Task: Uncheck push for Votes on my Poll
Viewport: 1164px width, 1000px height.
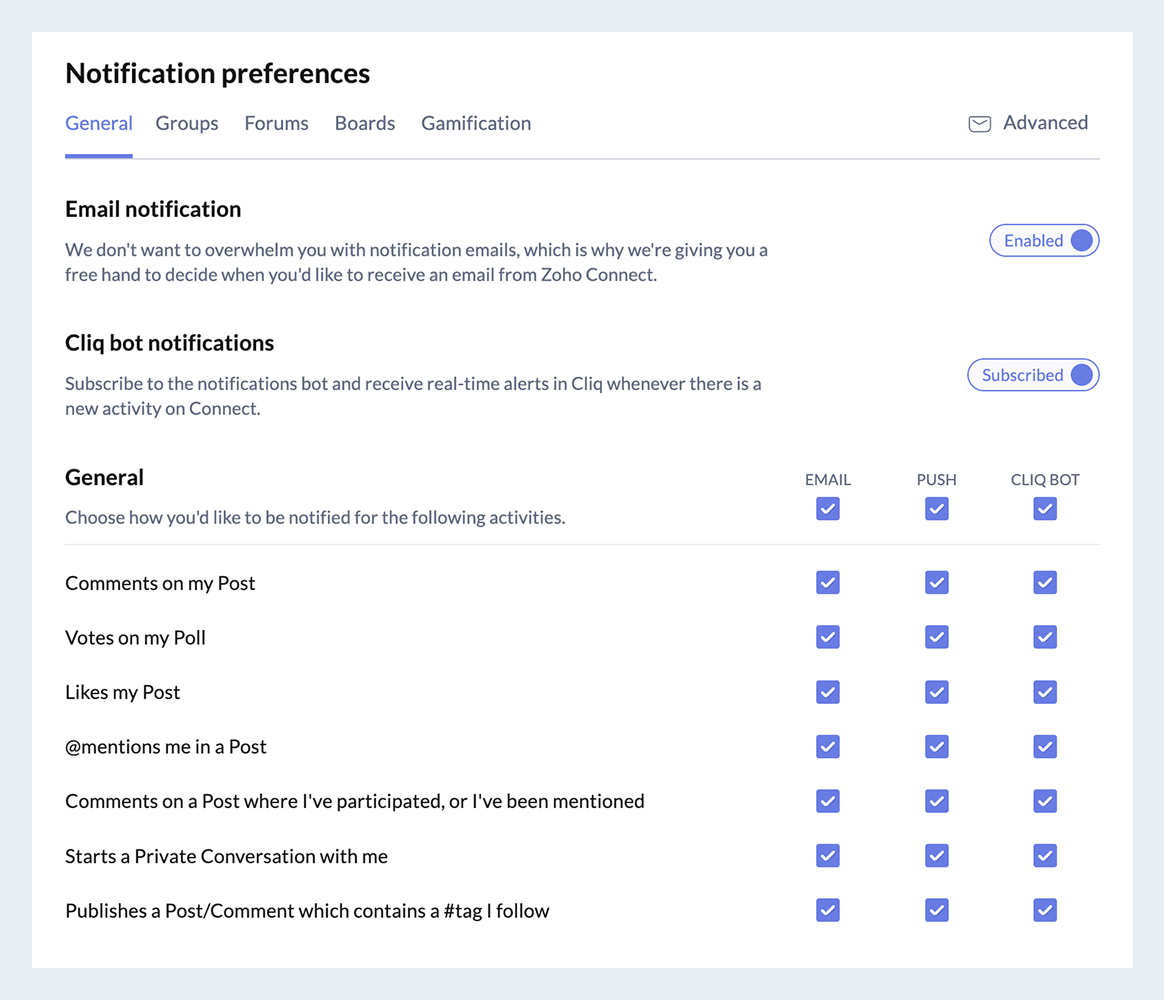Action: click(x=936, y=637)
